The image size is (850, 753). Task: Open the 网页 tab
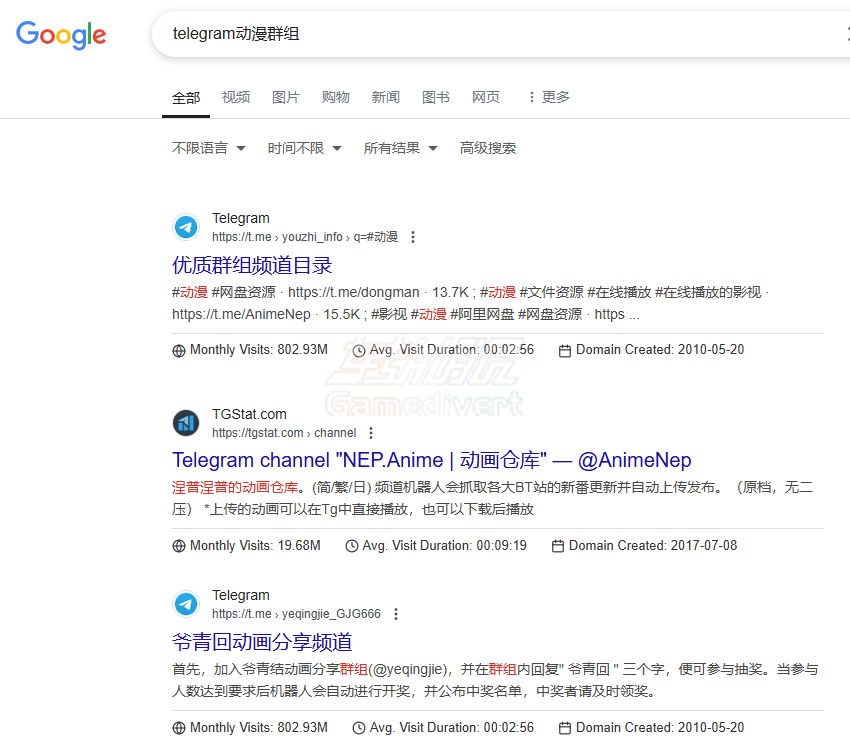[486, 97]
